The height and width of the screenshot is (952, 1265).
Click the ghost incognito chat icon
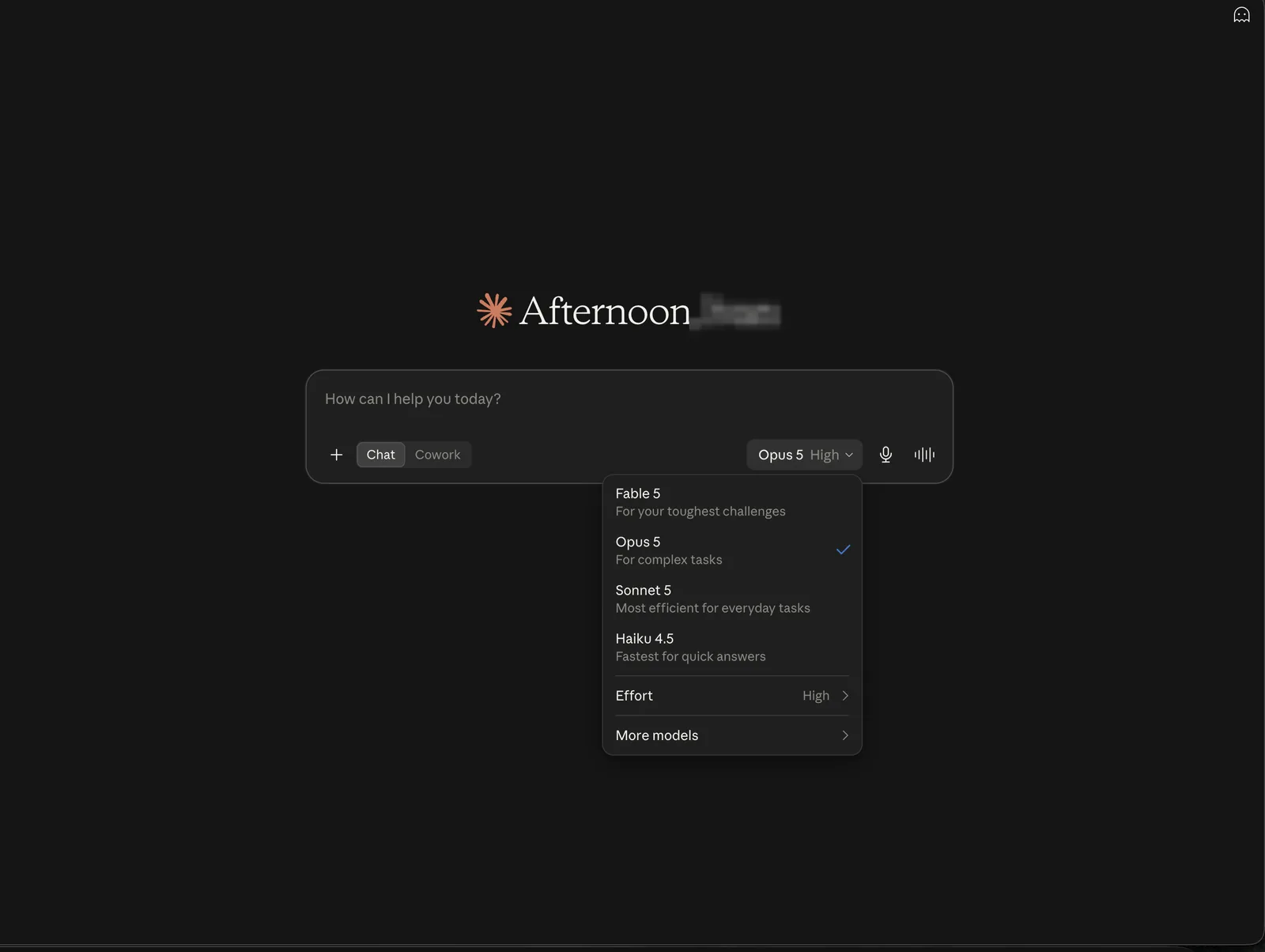[x=1241, y=15]
